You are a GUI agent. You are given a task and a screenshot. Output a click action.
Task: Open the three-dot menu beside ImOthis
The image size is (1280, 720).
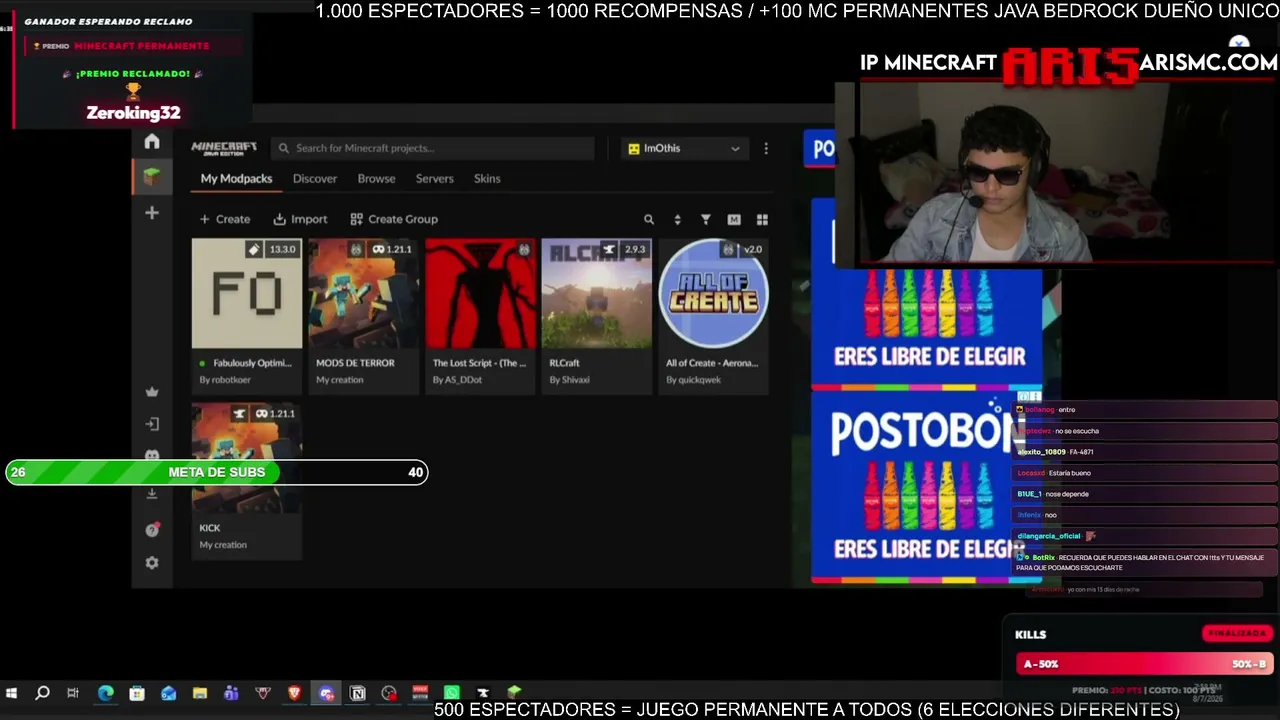pyautogui.click(x=766, y=149)
